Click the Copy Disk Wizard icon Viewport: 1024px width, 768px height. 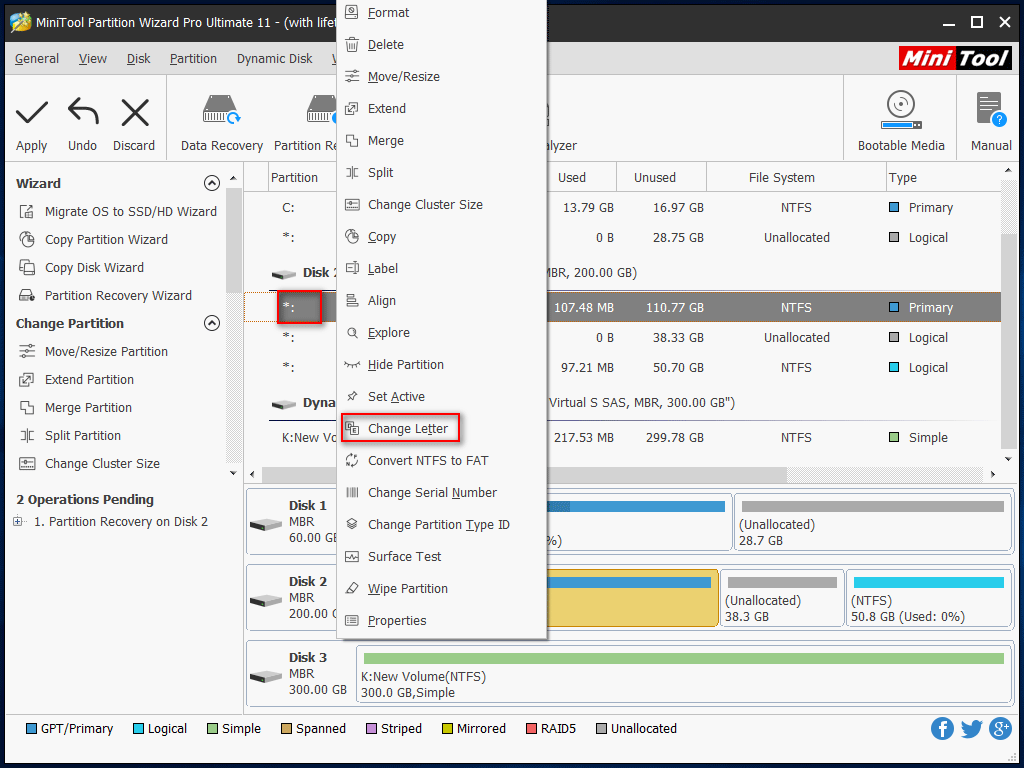(27, 268)
